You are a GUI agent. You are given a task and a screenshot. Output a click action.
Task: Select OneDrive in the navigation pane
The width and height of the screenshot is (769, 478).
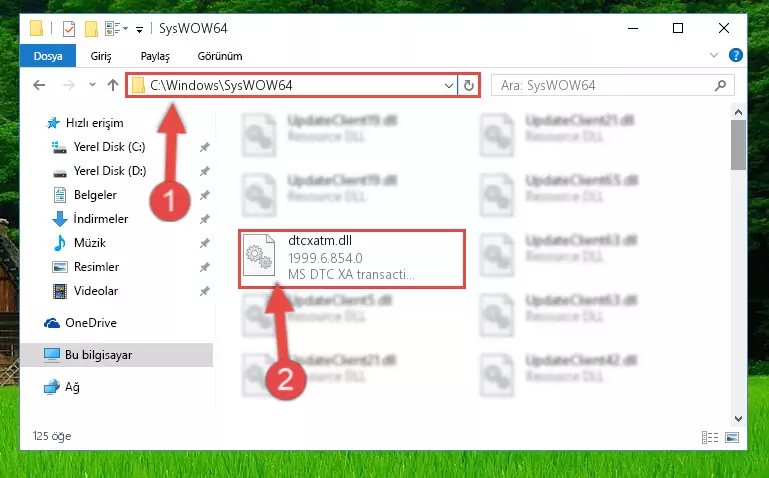tap(91, 323)
